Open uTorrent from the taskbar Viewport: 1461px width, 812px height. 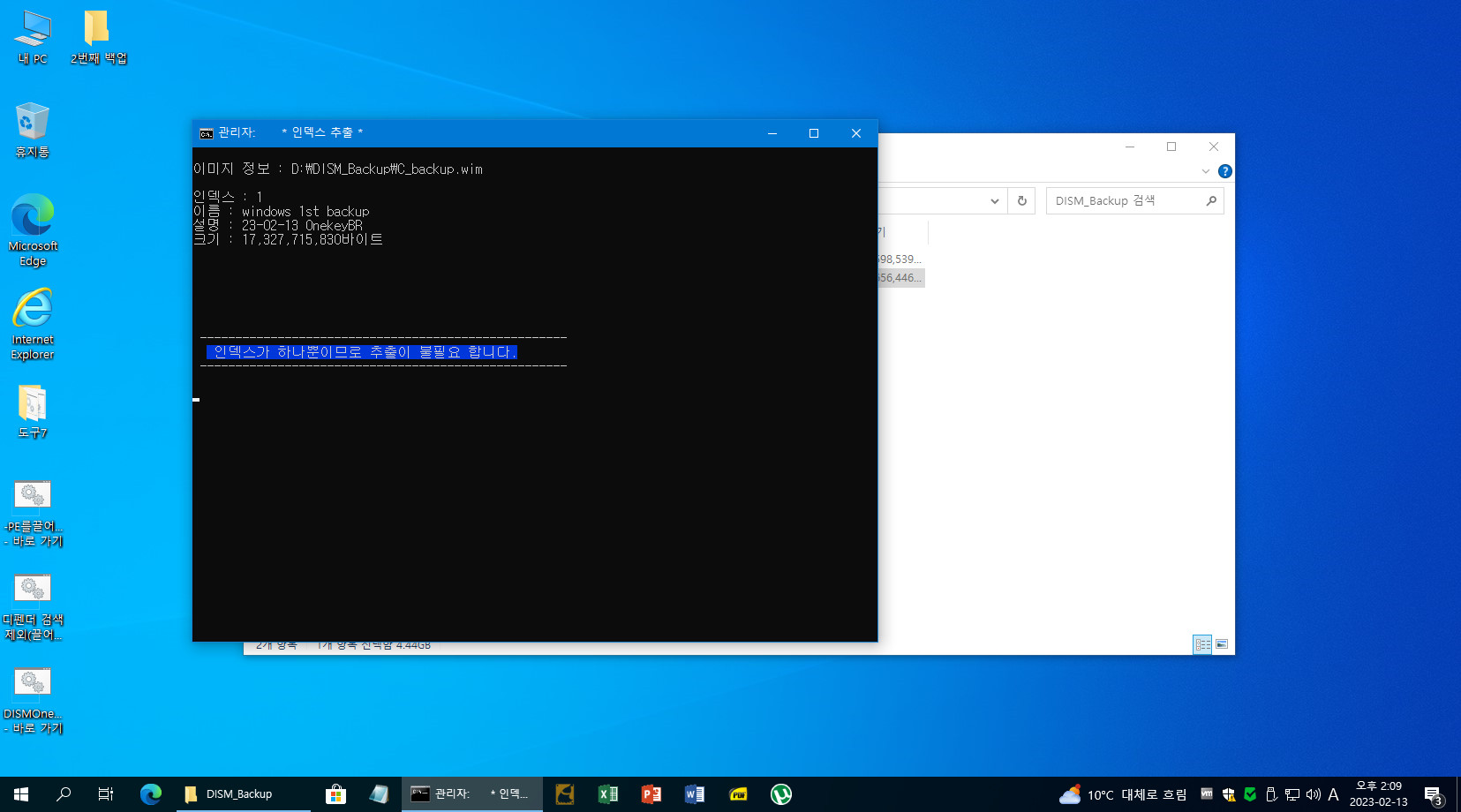click(x=781, y=794)
